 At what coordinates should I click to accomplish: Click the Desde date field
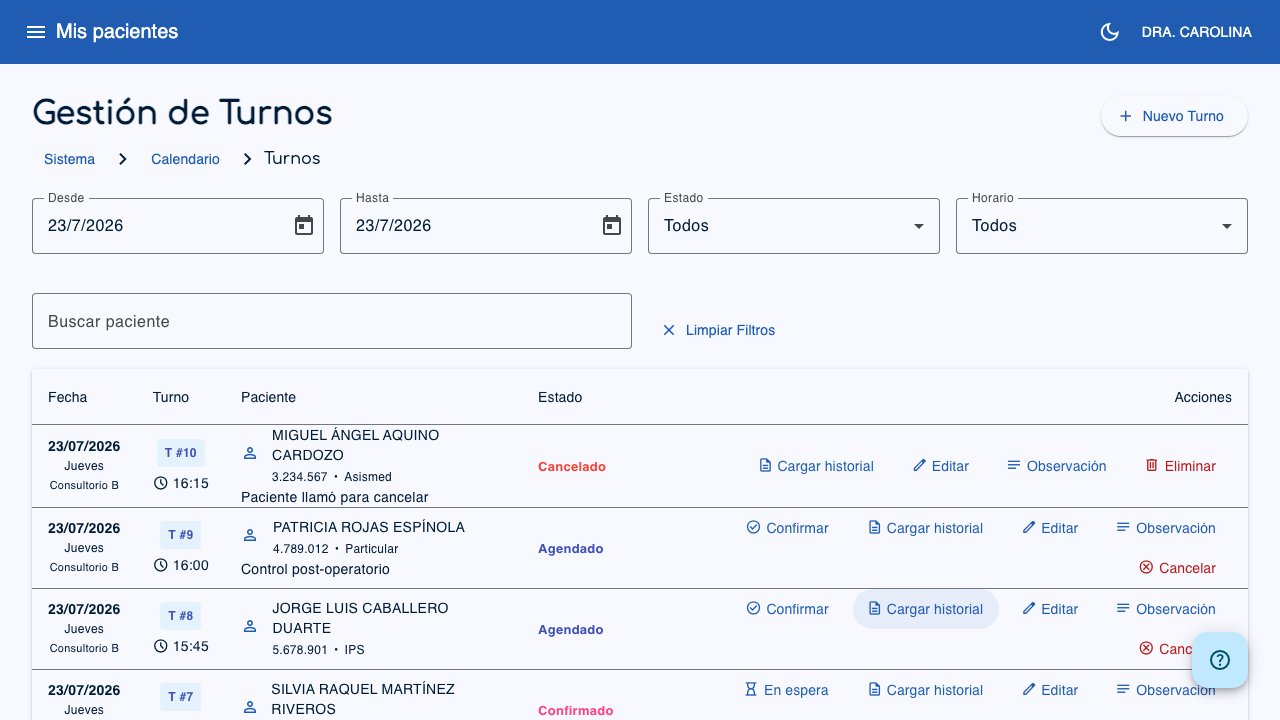[178, 226]
